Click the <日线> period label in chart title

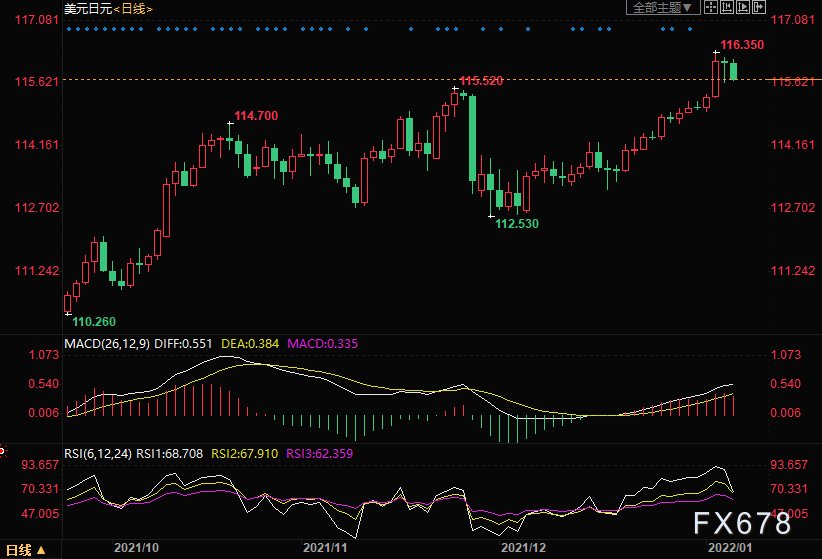(x=130, y=9)
